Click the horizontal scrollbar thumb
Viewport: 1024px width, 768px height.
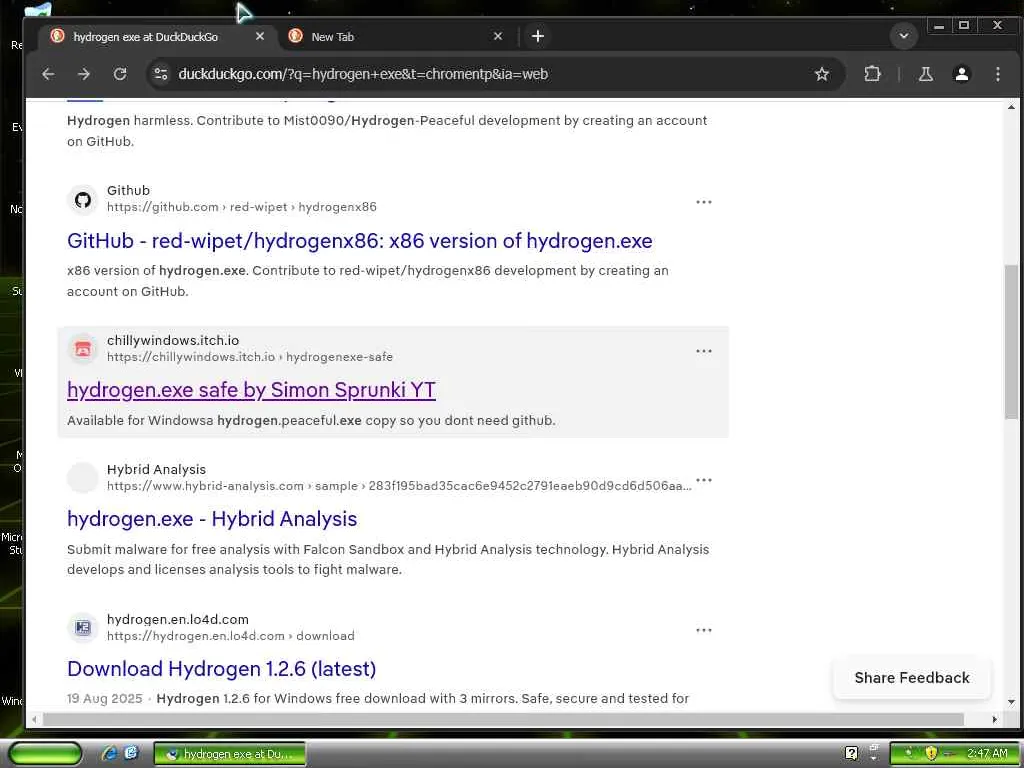tap(503, 720)
